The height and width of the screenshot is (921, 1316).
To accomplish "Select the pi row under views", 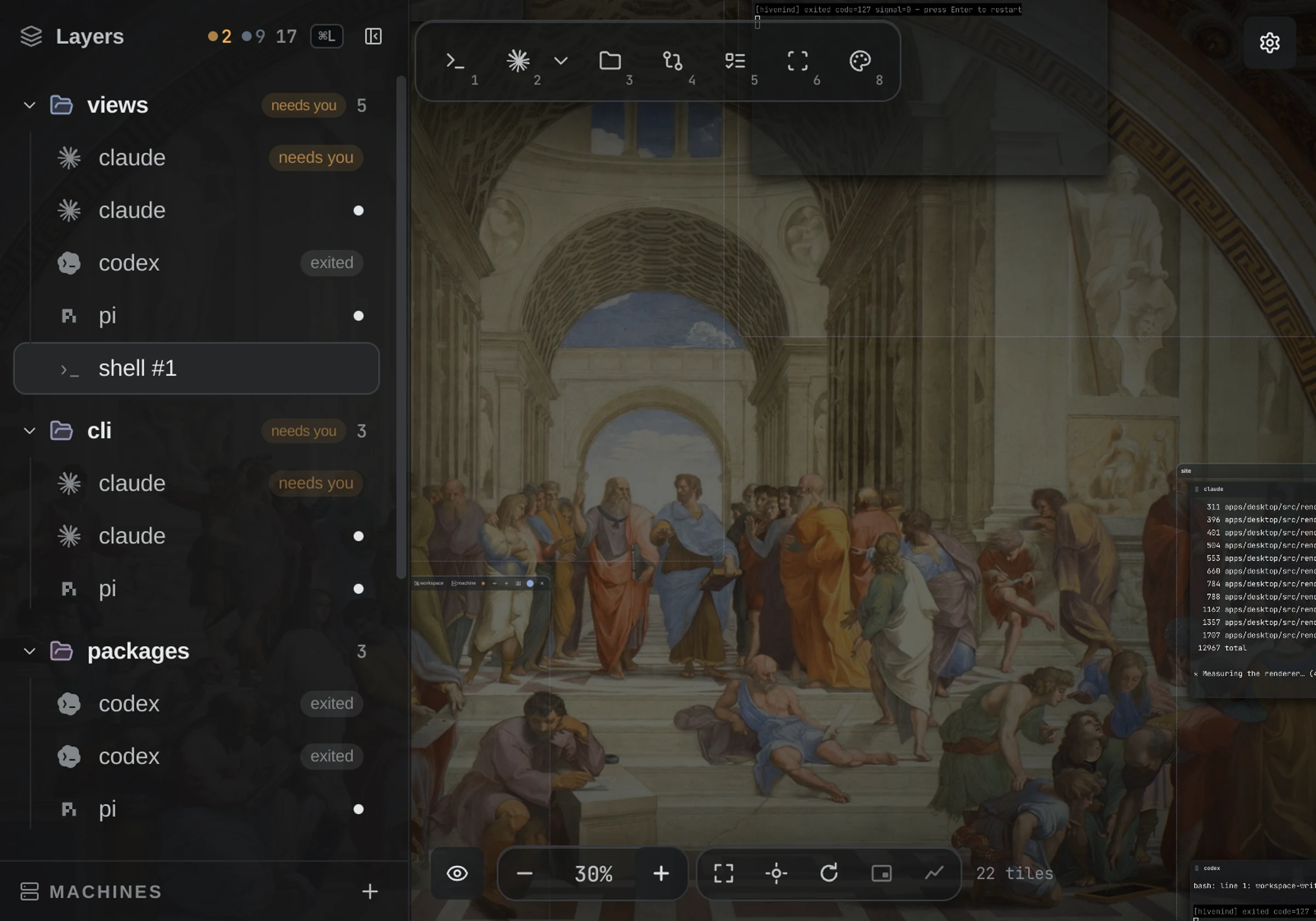I will click(196, 316).
